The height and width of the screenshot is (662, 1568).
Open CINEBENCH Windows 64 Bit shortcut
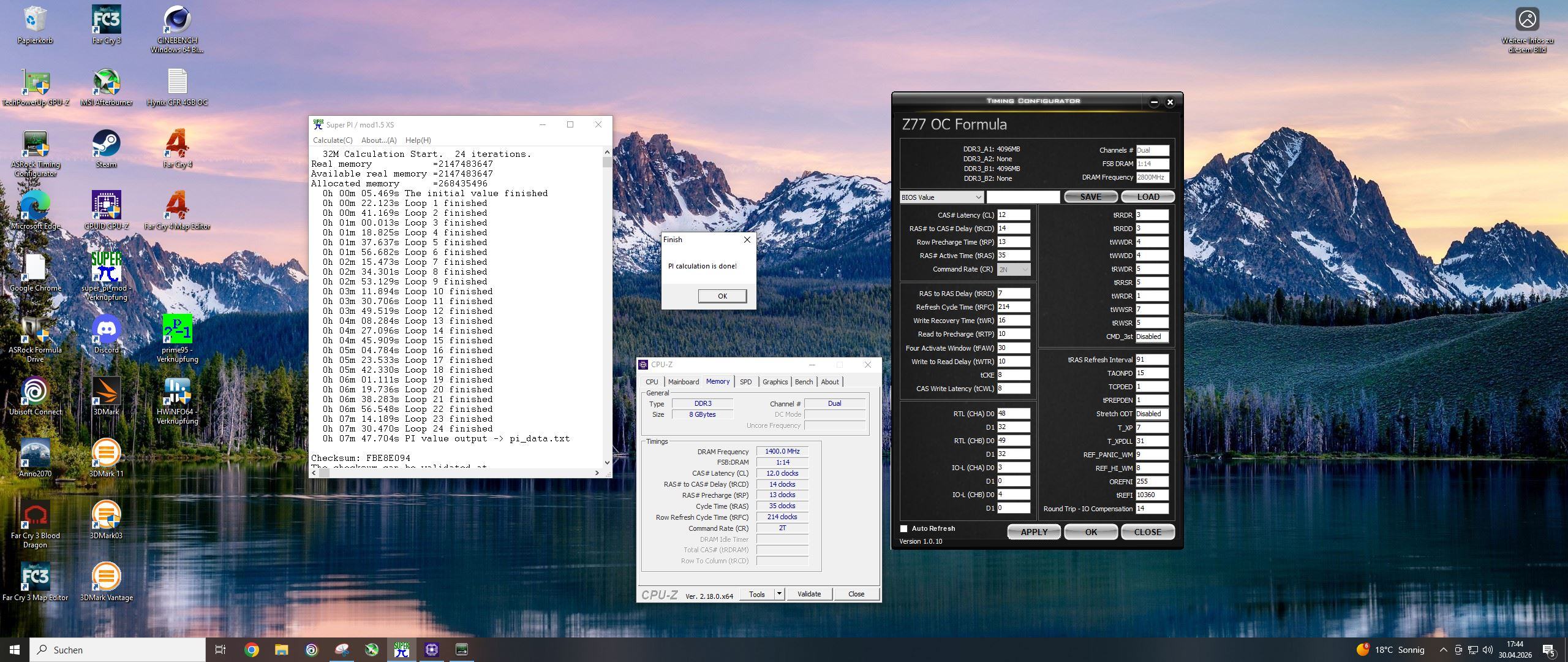(177, 29)
